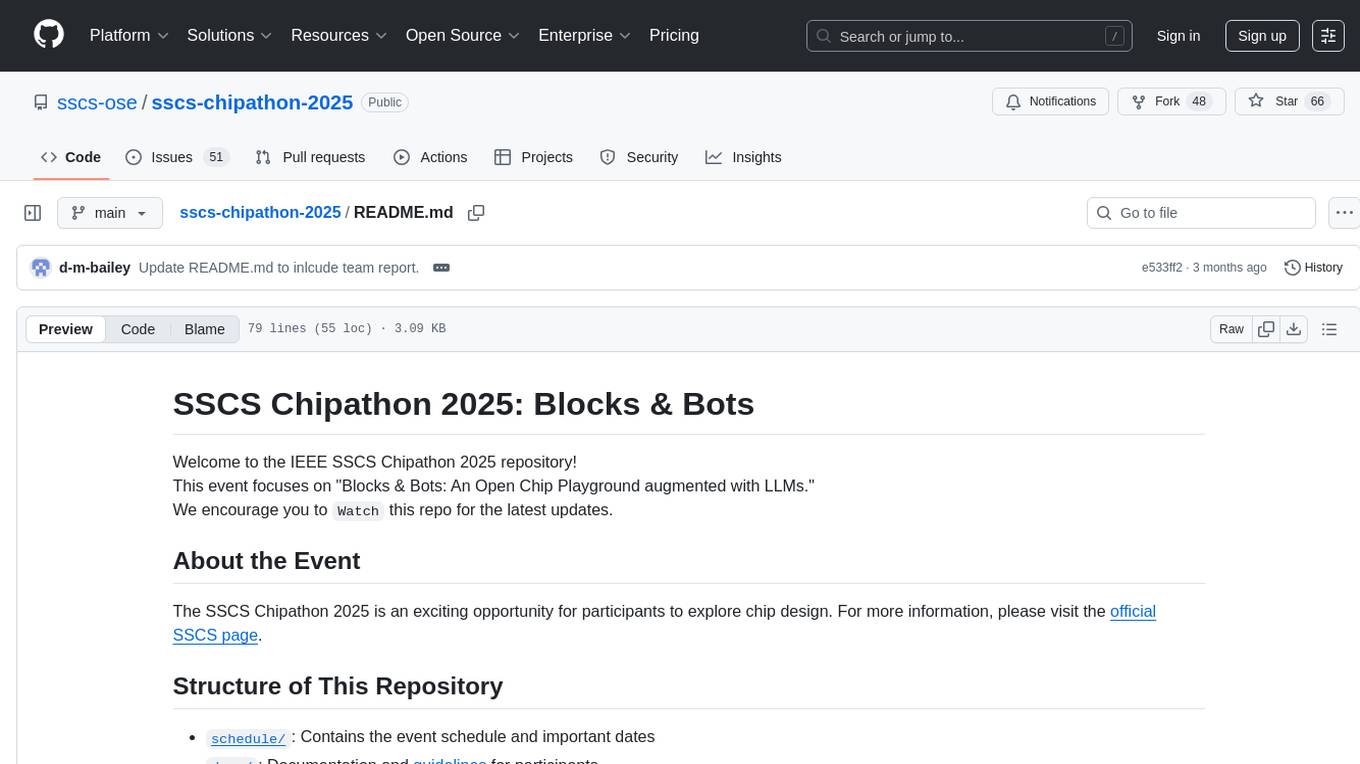
Task: Open the d-m-bailey author profile
Action: [x=94, y=267]
